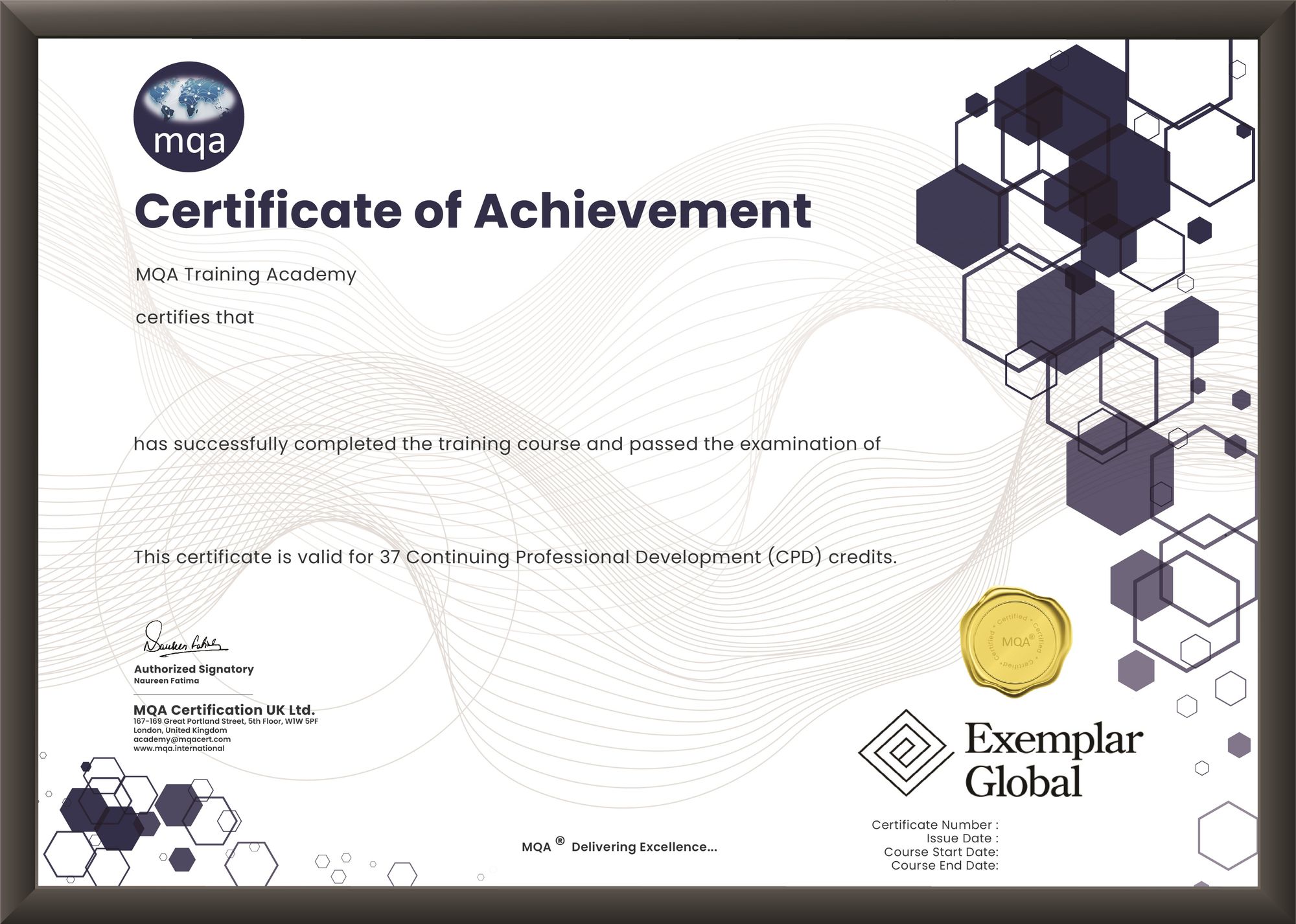Screen dimensions: 1296x924
Task: Click the Course End Date label
Action: point(944,866)
